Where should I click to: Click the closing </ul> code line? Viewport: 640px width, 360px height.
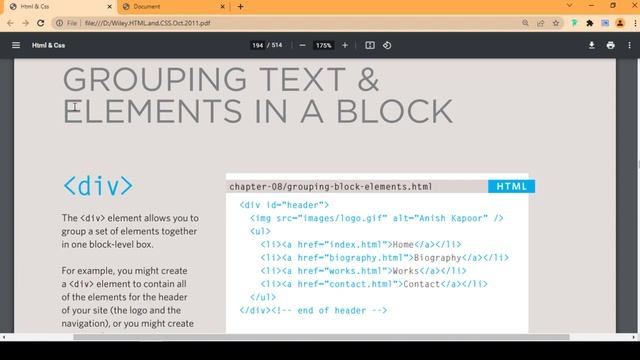coord(263,297)
